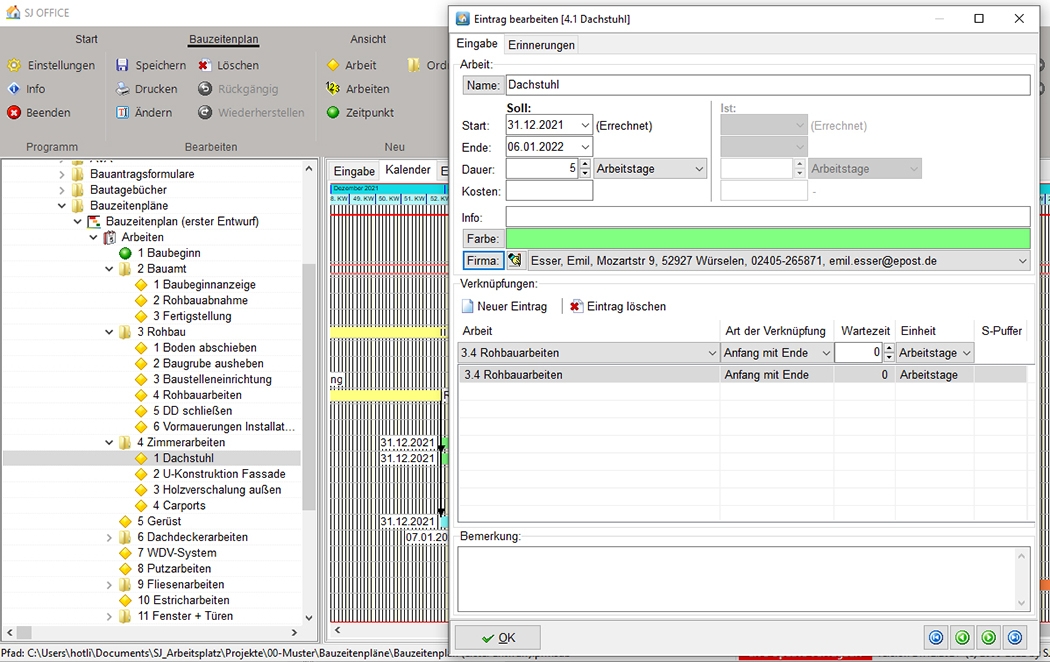Save with the Speichern icon

click(122, 66)
